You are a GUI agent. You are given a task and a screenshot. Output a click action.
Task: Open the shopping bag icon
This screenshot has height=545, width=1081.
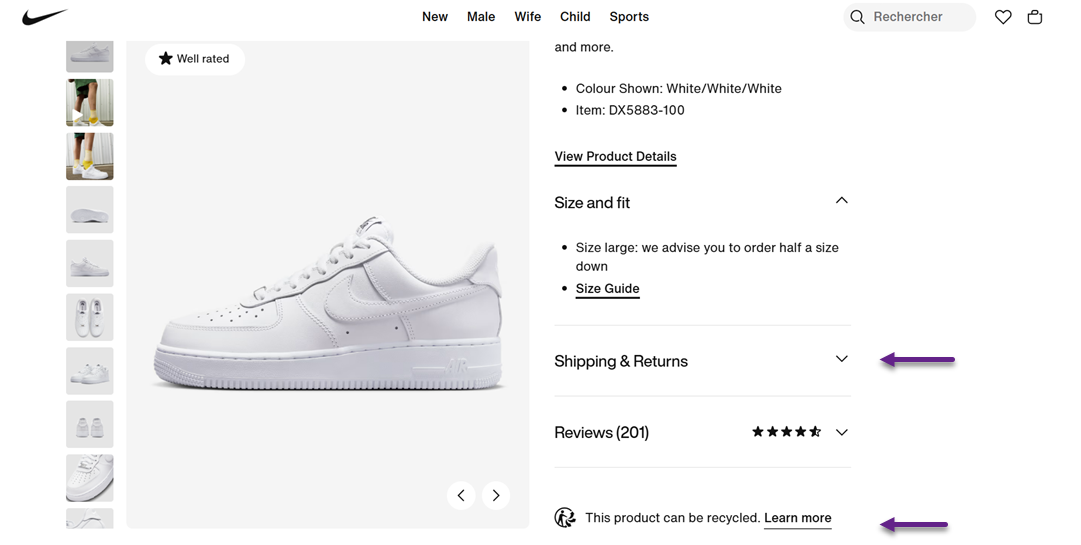1035,17
